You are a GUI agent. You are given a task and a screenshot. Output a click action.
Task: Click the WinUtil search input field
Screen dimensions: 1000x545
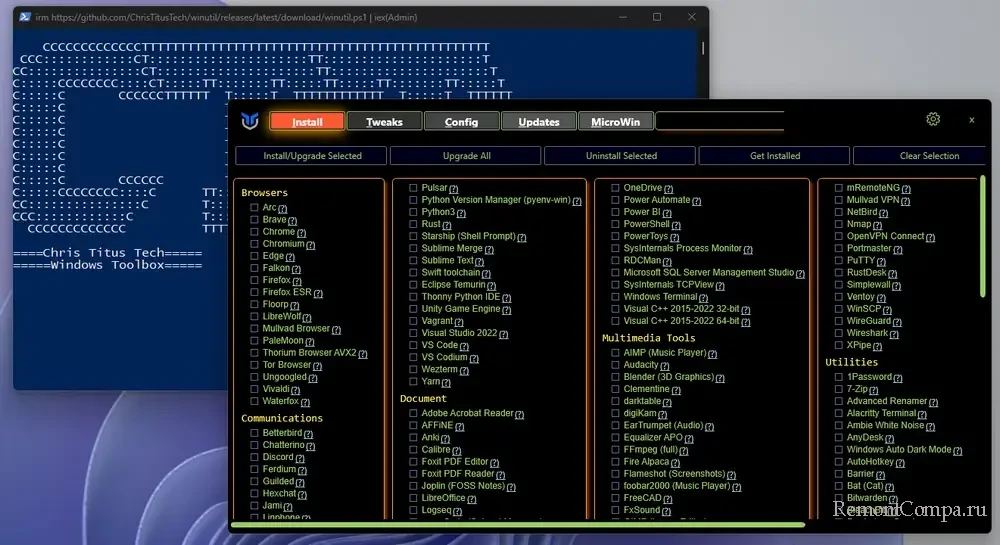point(720,121)
